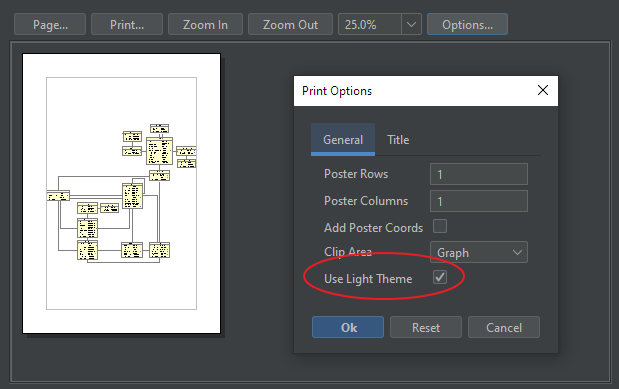Click the page preview thumbnail
619x389 pixels.
pos(122,194)
